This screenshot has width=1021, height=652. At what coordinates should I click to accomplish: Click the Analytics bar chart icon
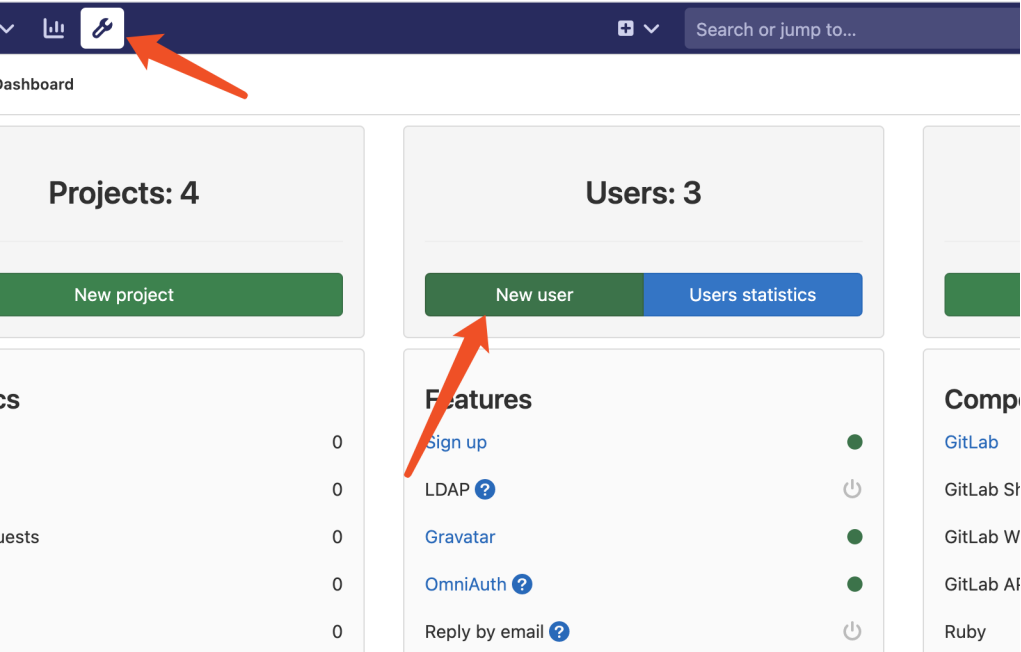[x=54, y=28]
